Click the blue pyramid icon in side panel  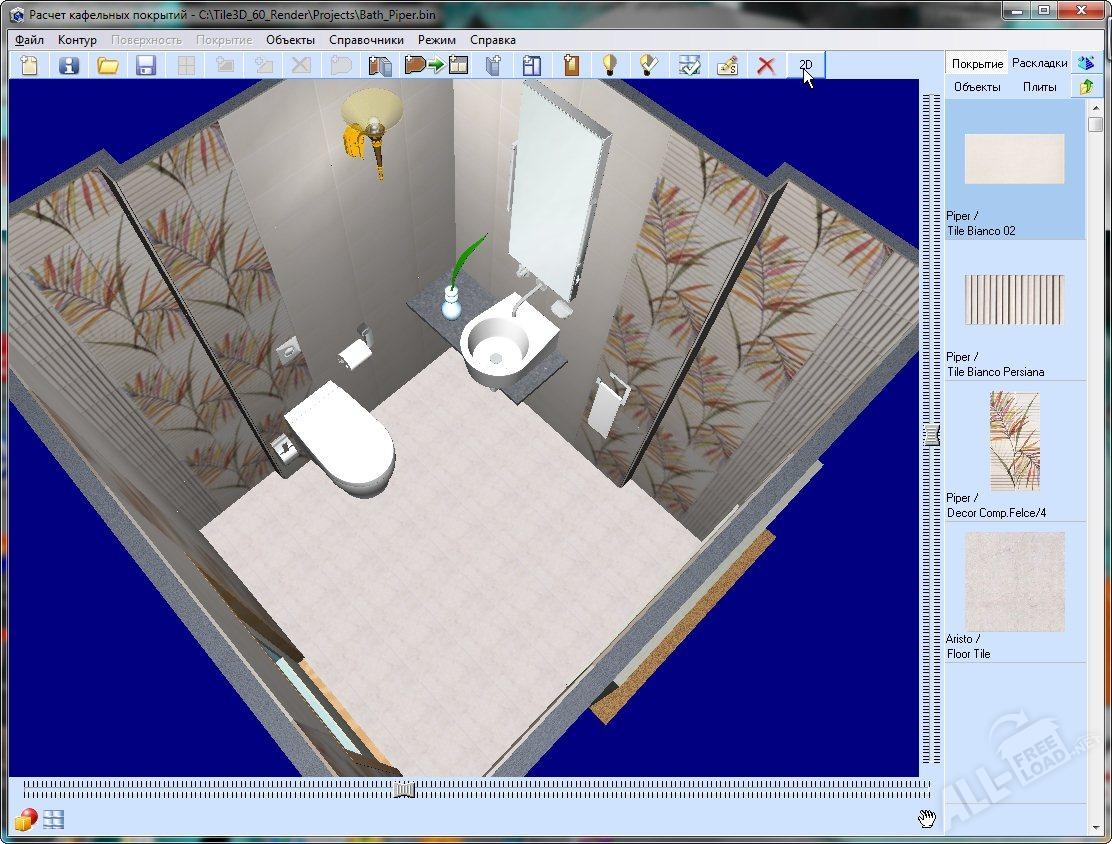point(1086,63)
